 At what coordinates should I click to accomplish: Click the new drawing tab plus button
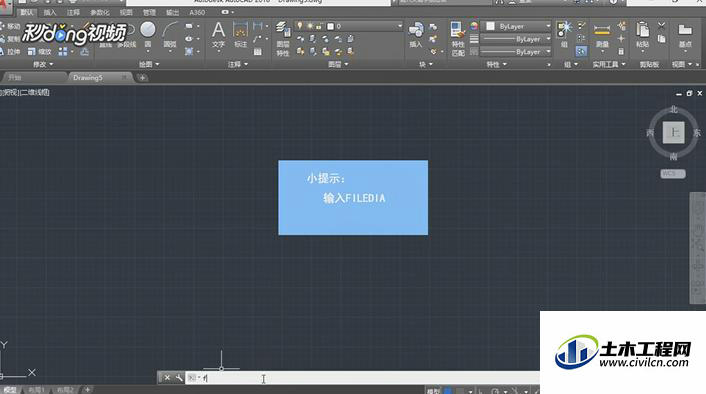tap(142, 77)
